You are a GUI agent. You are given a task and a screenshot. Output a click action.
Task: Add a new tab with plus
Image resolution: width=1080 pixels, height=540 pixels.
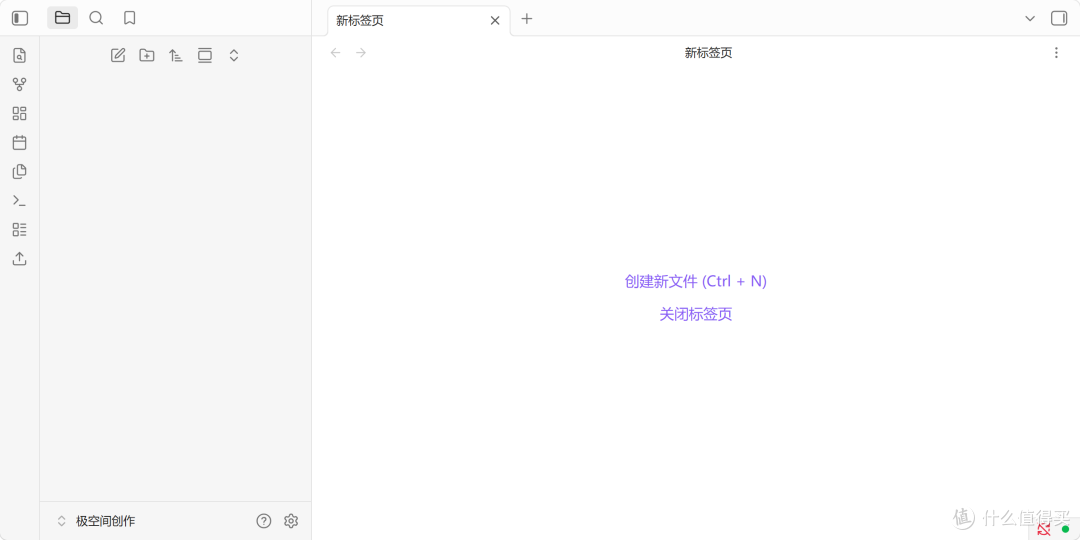[527, 19]
